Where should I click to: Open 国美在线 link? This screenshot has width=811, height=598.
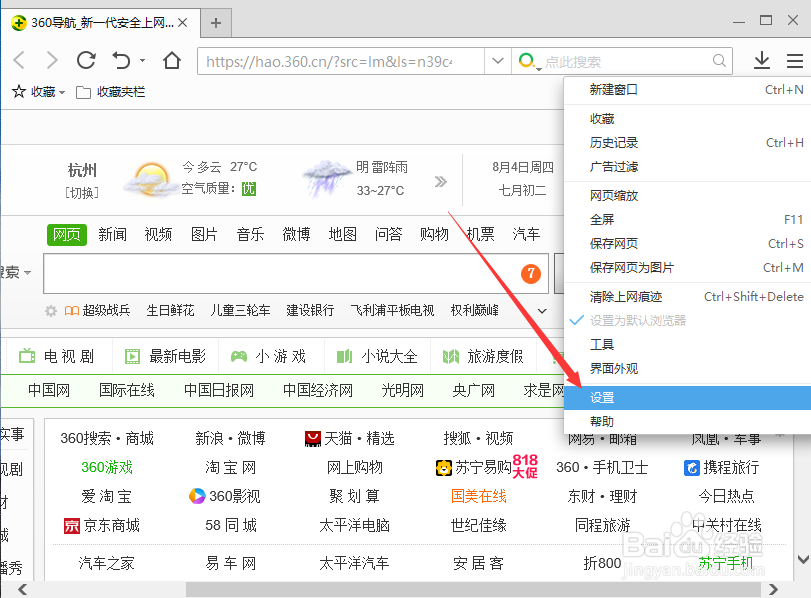[478, 496]
